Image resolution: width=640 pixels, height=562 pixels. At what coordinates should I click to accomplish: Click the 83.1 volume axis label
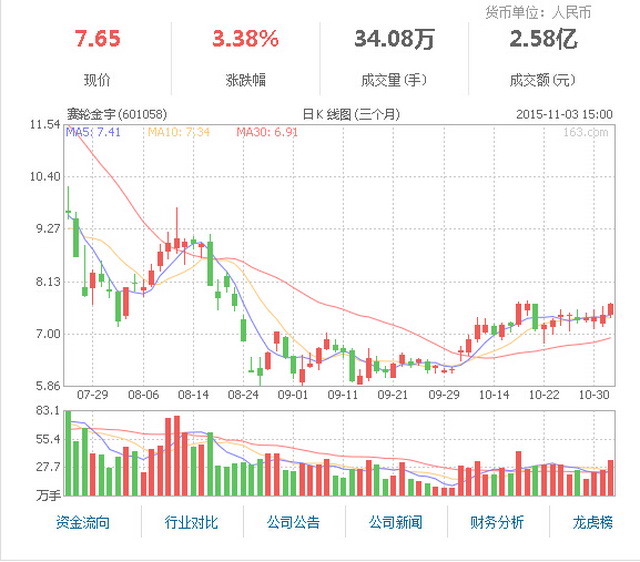(48, 411)
